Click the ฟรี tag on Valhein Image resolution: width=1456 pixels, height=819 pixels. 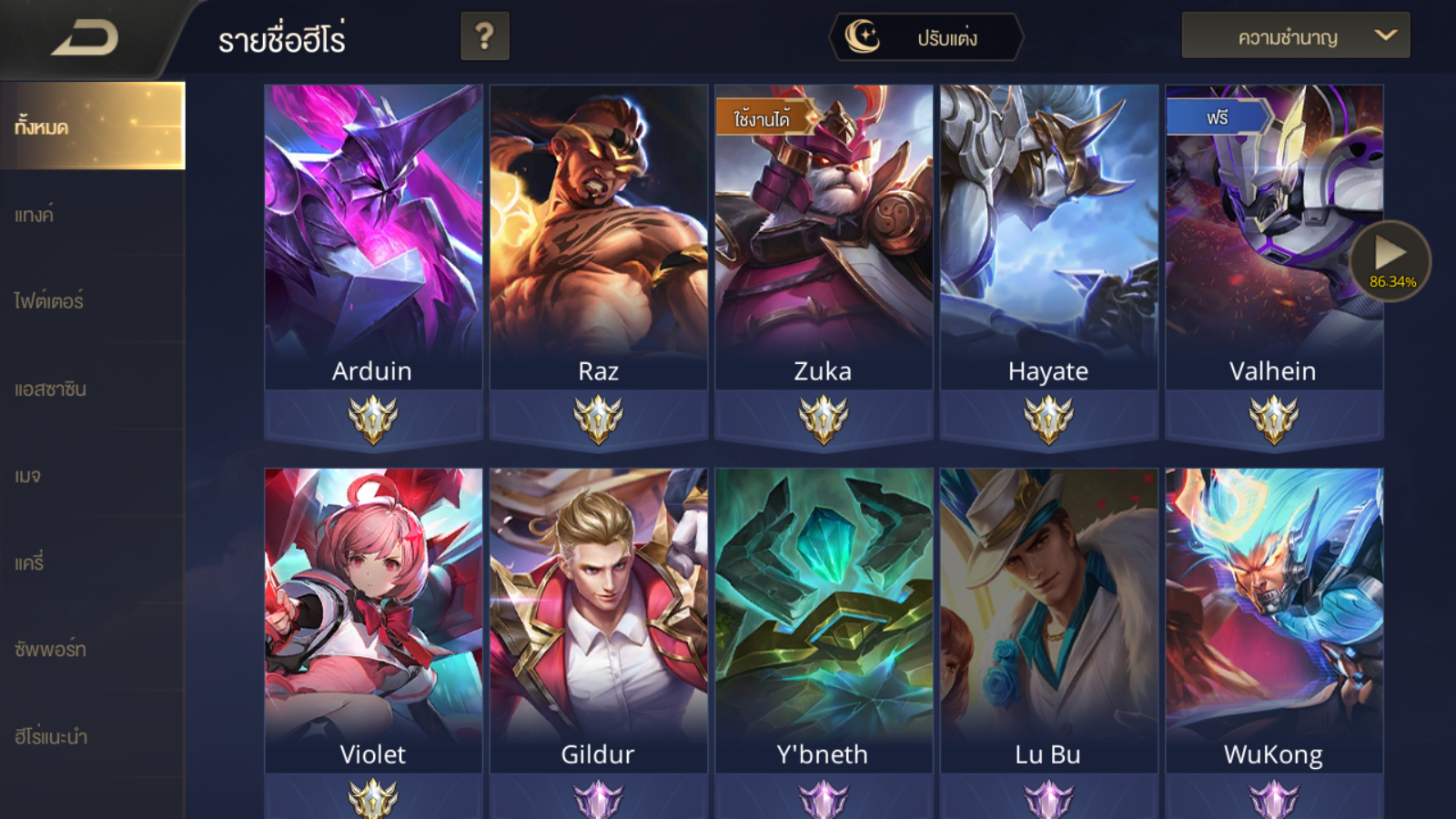1217,117
